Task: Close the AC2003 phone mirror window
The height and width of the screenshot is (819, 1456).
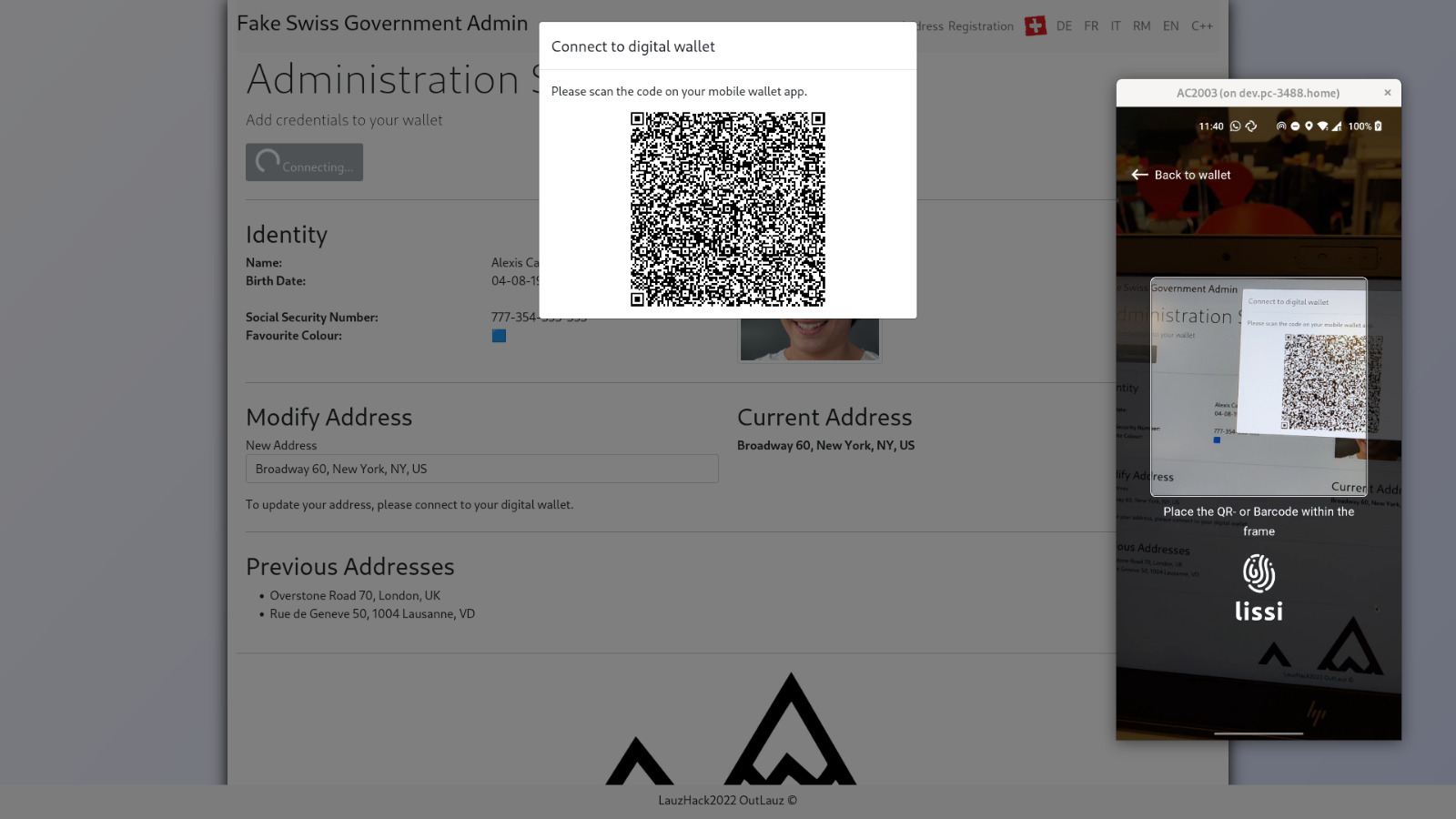Action: [1388, 93]
